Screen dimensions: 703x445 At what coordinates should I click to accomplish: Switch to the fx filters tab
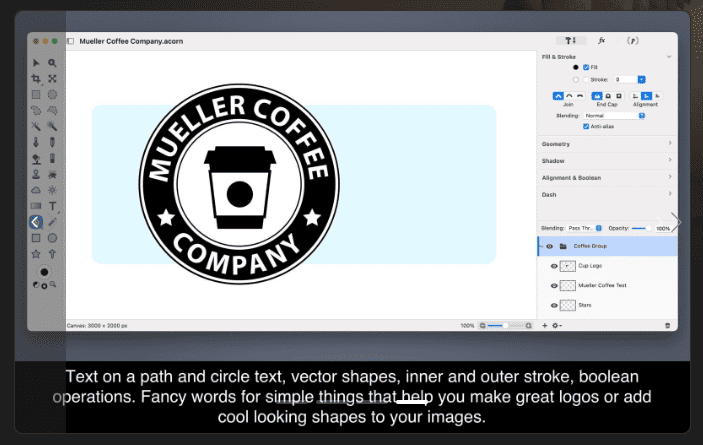tap(601, 41)
